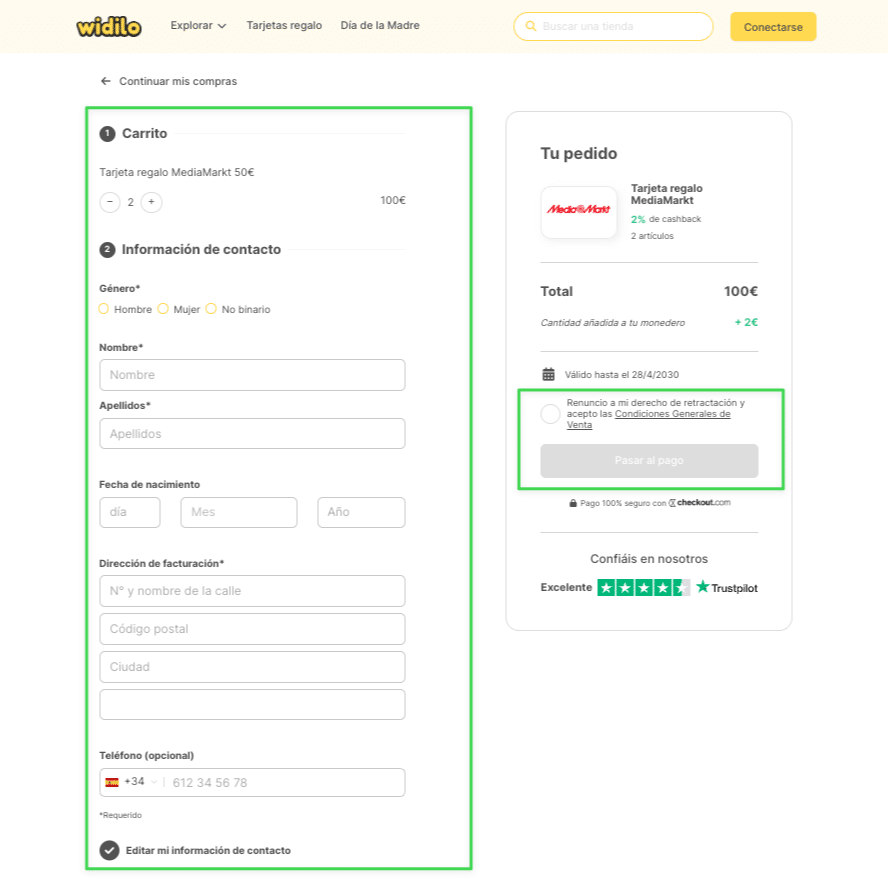Image resolution: width=888 pixels, height=880 pixels.
Task: Select the Hombre gender option
Action: click(104, 309)
